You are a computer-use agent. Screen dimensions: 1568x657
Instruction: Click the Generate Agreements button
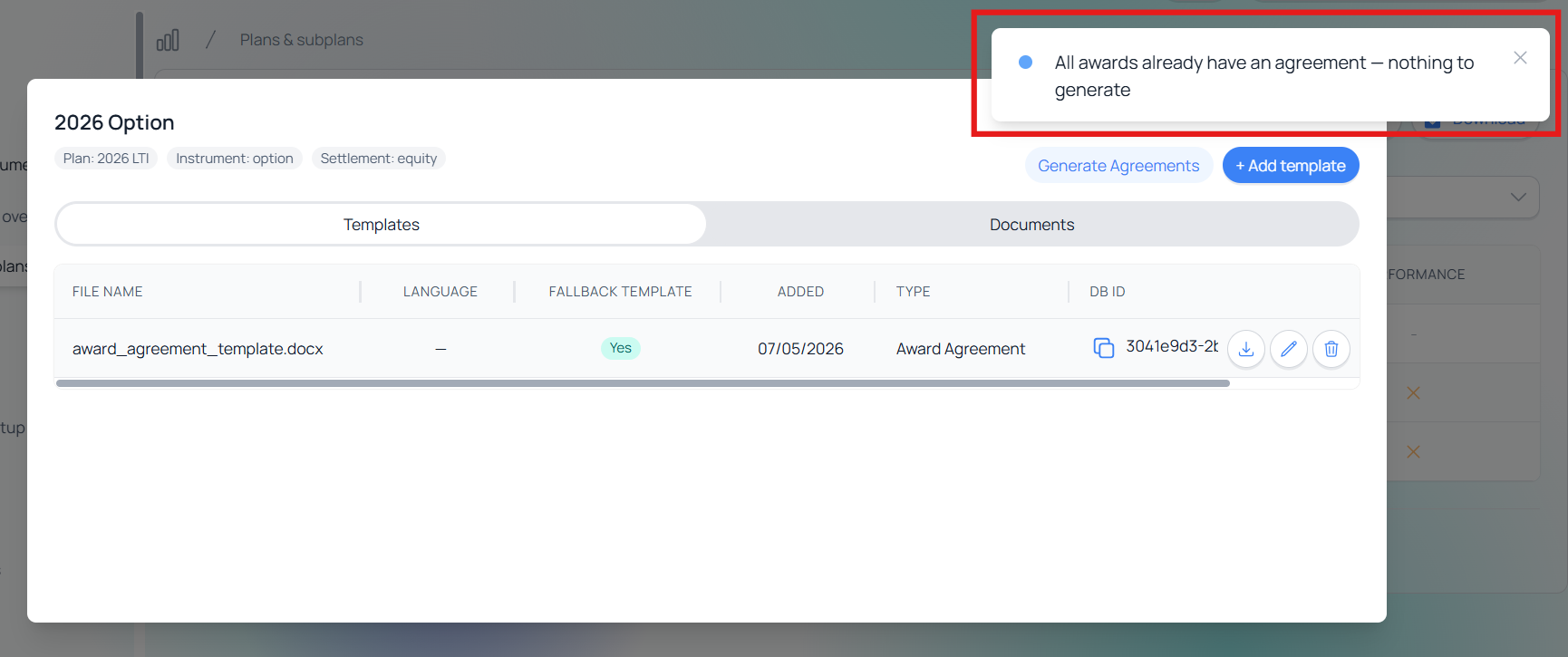(x=1118, y=166)
